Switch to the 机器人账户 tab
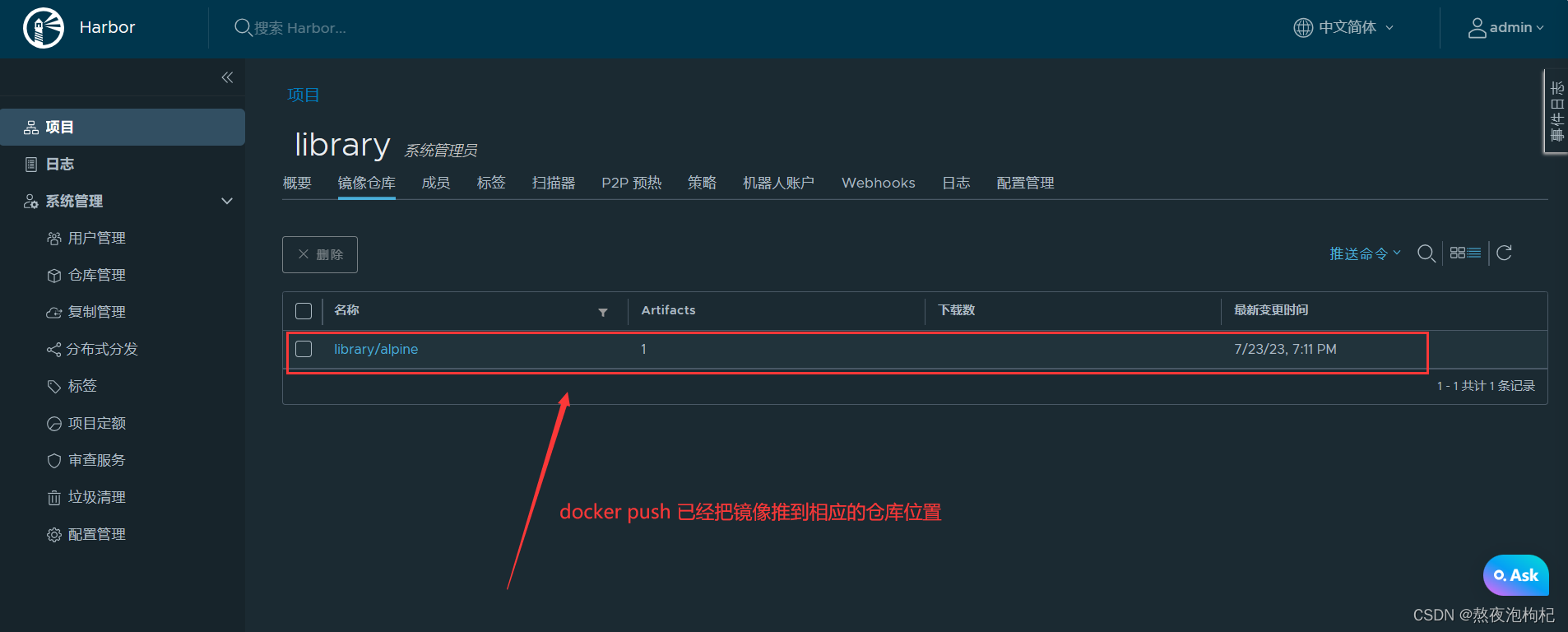 [778, 183]
